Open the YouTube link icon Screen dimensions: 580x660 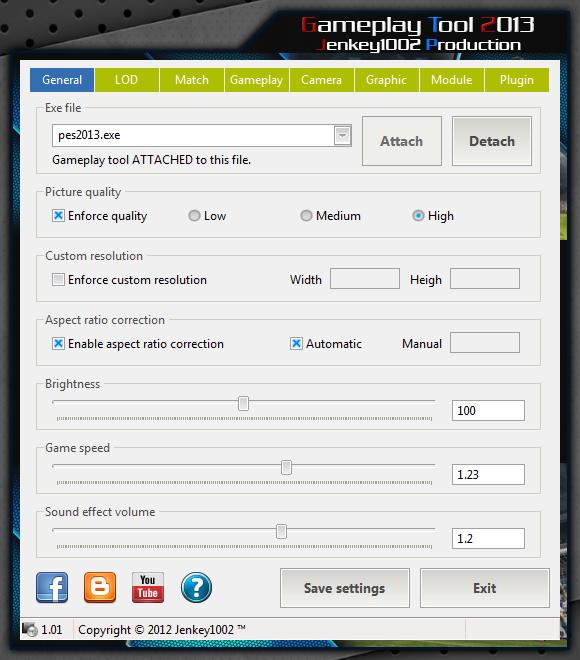(x=148, y=587)
